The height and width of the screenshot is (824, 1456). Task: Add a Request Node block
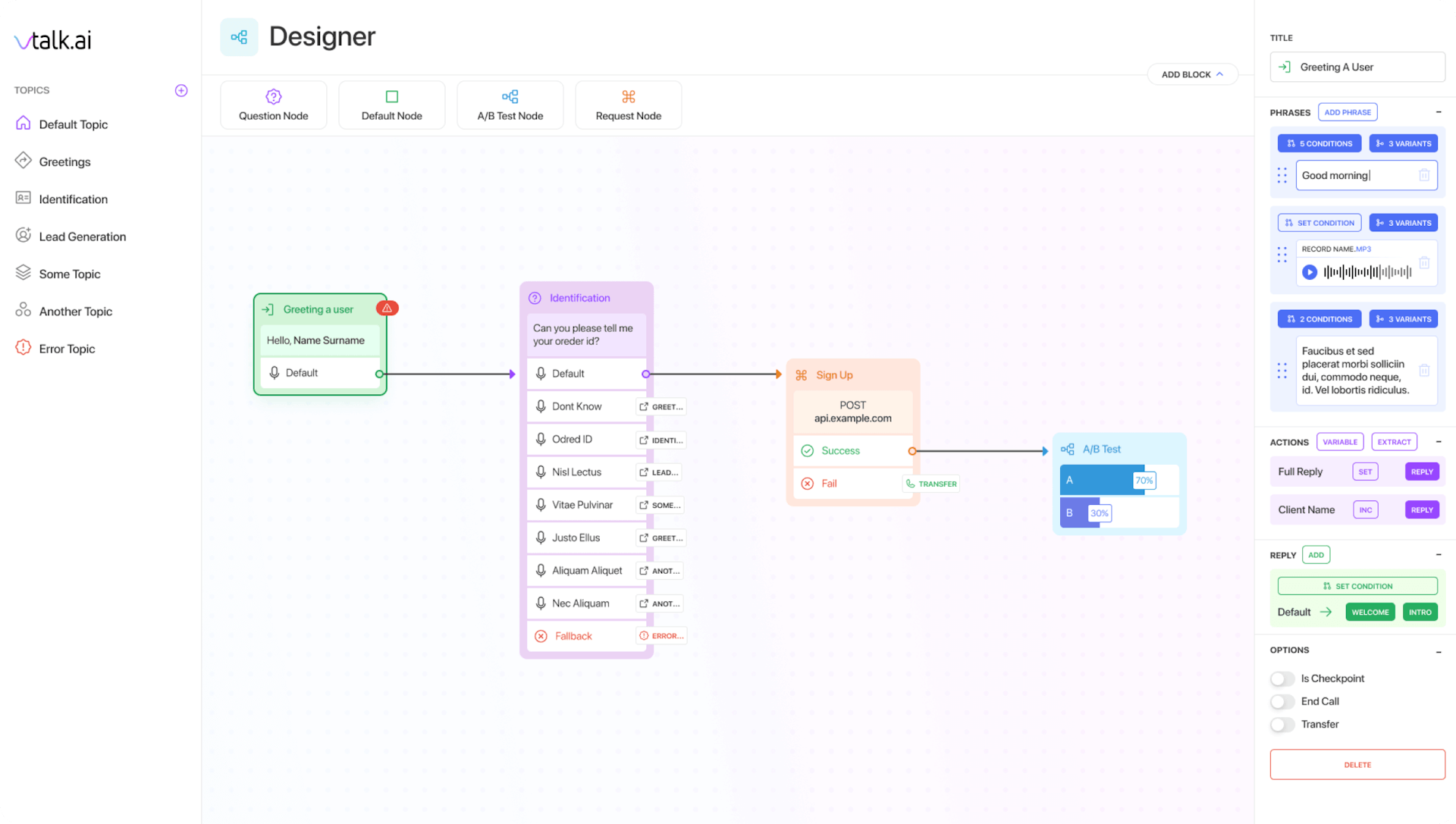coord(628,105)
